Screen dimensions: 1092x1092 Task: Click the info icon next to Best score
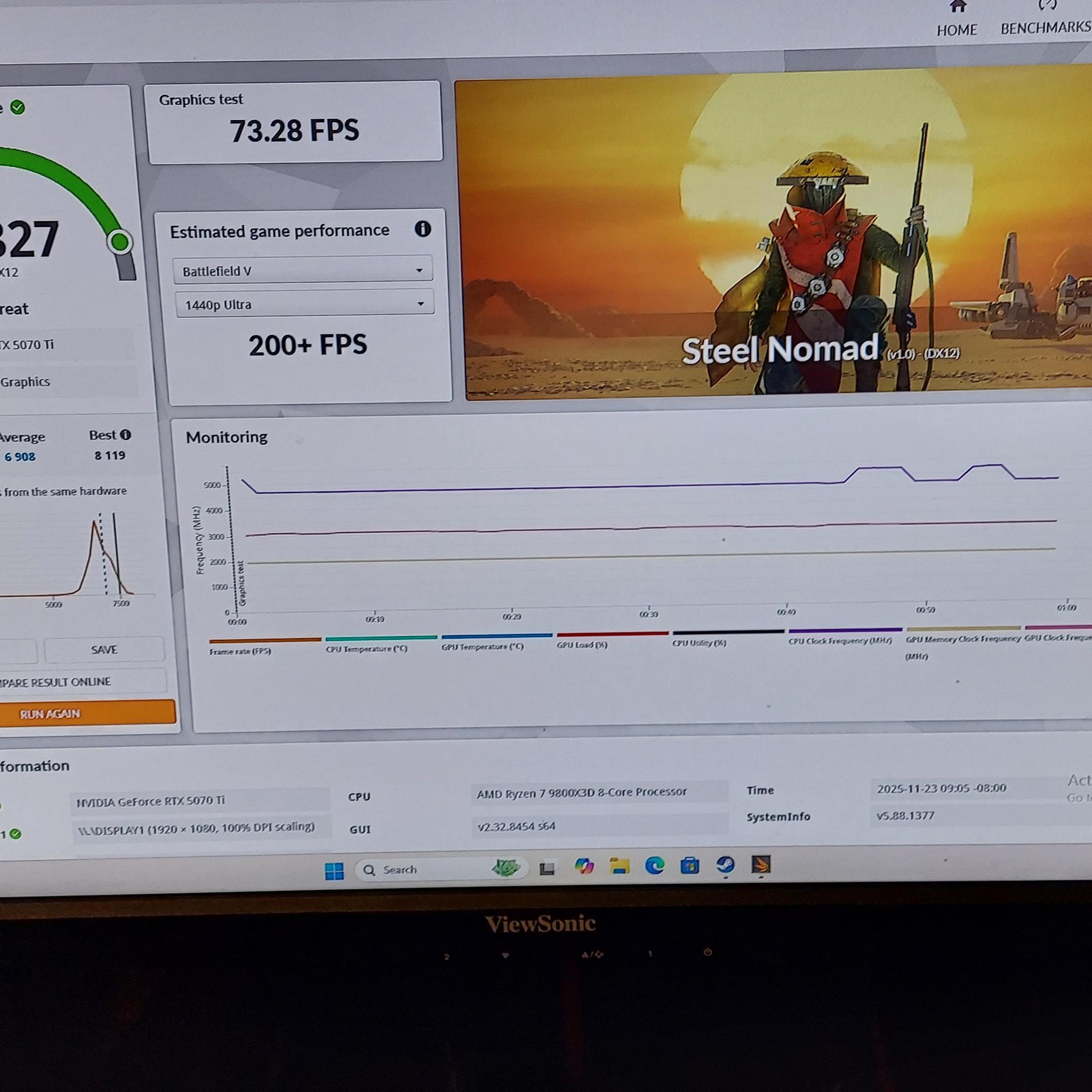[125, 435]
